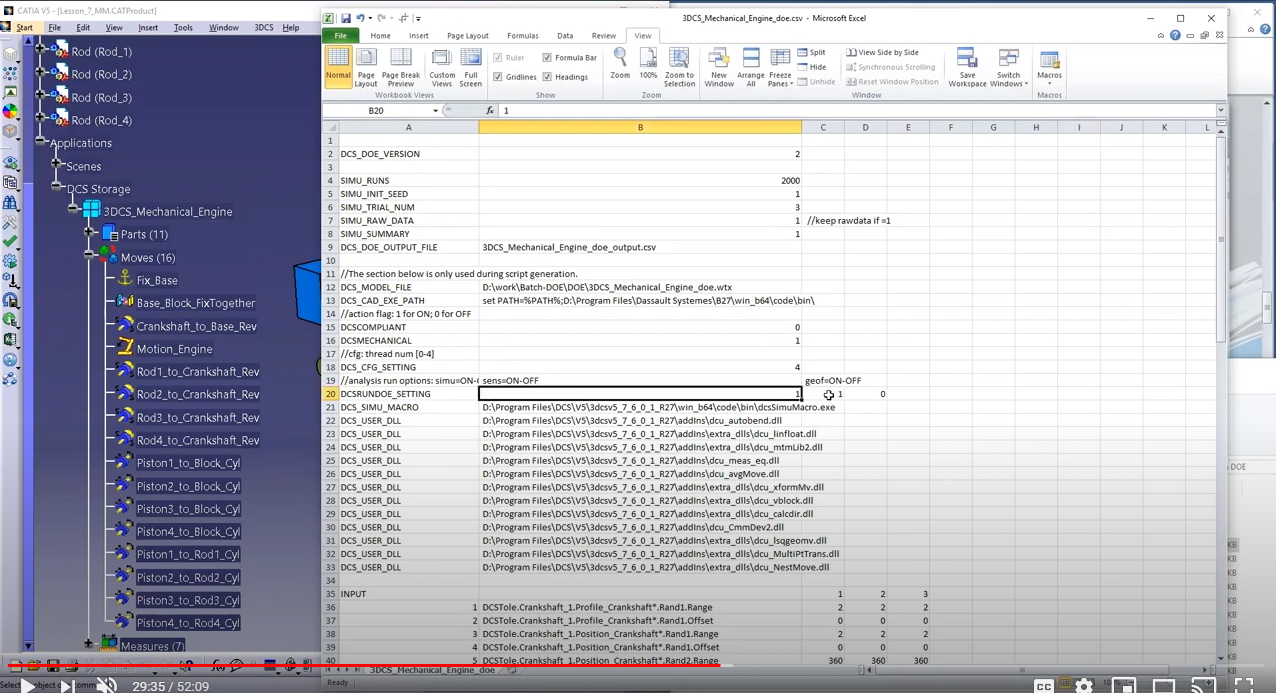Select Rod4_to_Crankshaft_Rev move
1276x693 pixels.
[x=198, y=440]
